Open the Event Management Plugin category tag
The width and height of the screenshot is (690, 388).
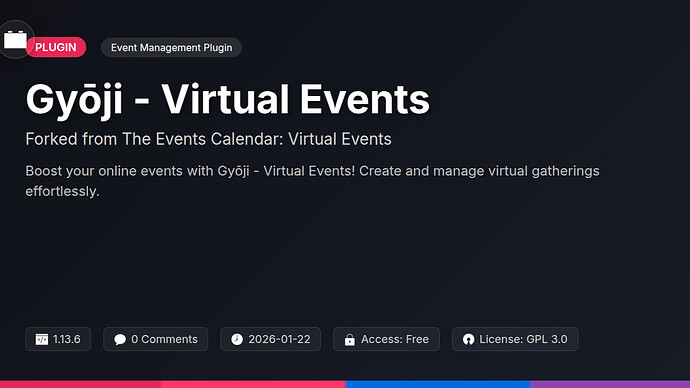[x=171, y=48]
